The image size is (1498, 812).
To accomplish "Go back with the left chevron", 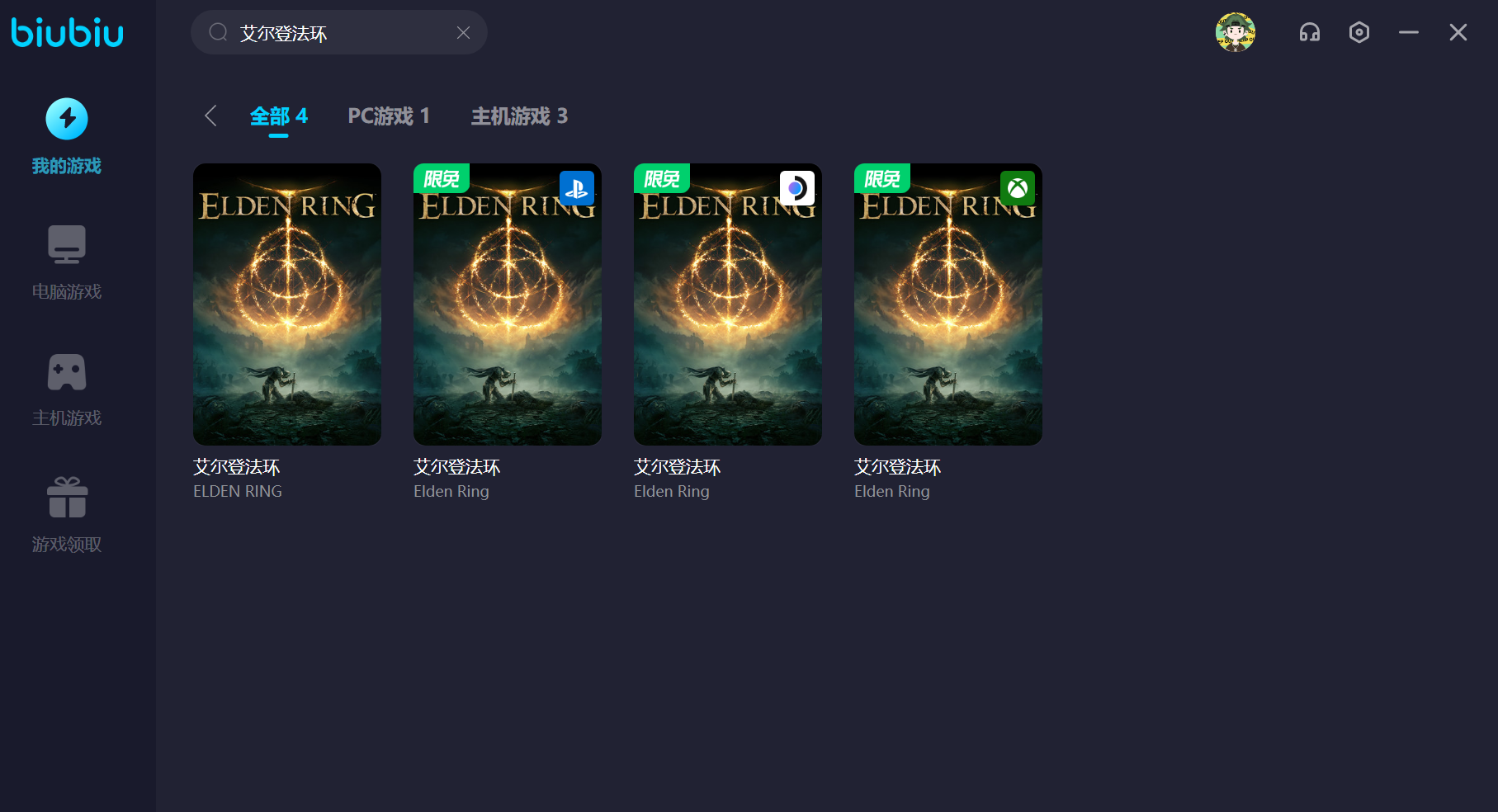I will click(210, 116).
